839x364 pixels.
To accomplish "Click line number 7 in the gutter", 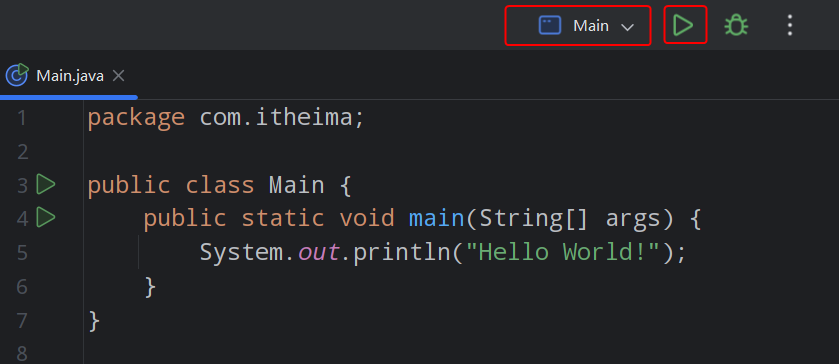I will [22, 320].
